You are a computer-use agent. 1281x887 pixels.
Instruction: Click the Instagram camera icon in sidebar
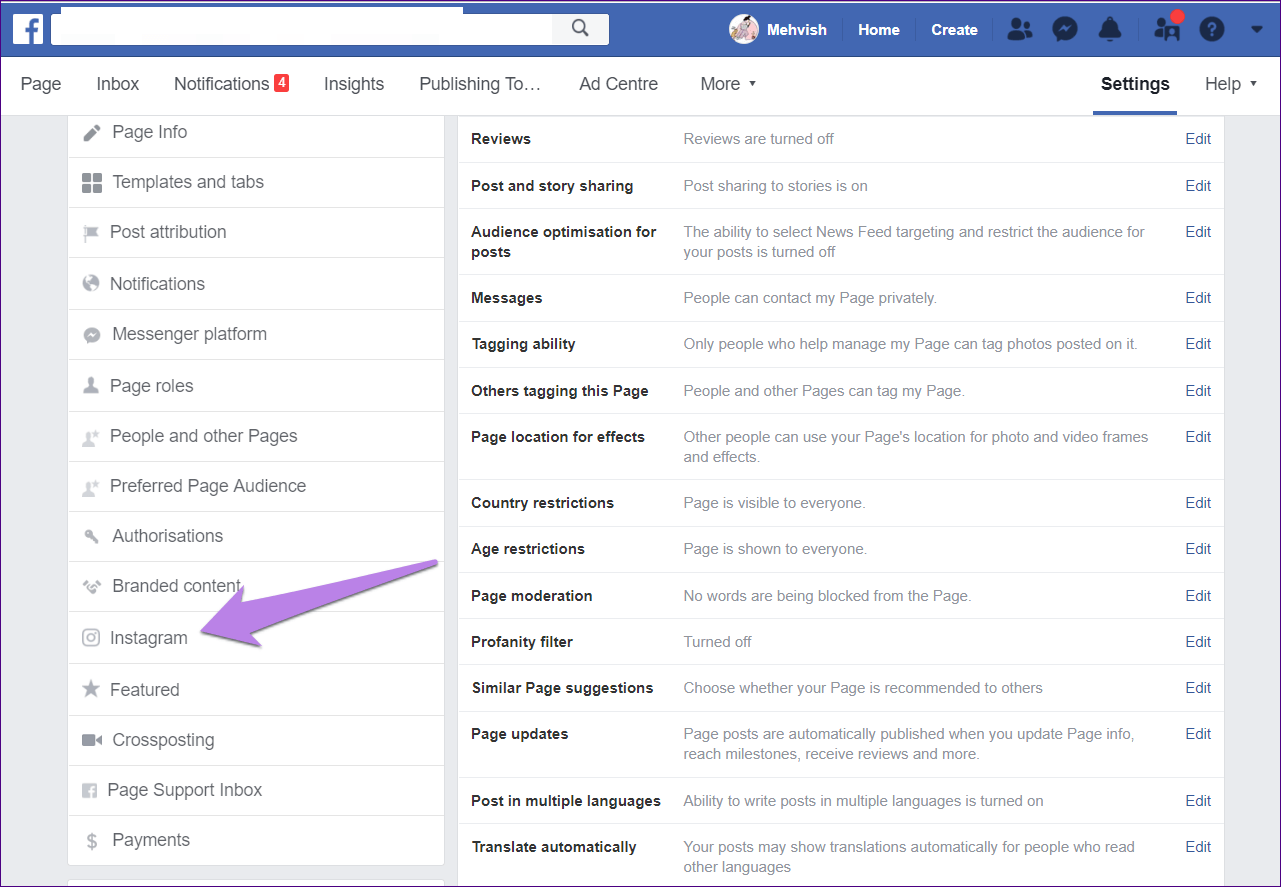(91, 638)
